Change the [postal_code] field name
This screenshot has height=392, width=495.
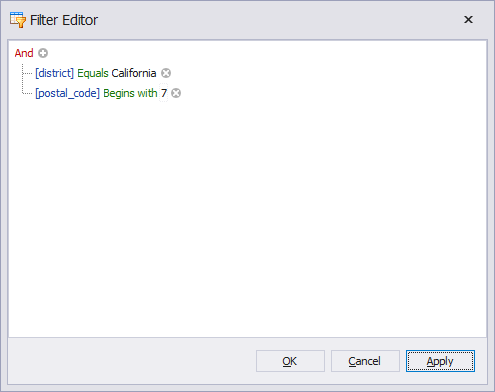click(x=67, y=93)
